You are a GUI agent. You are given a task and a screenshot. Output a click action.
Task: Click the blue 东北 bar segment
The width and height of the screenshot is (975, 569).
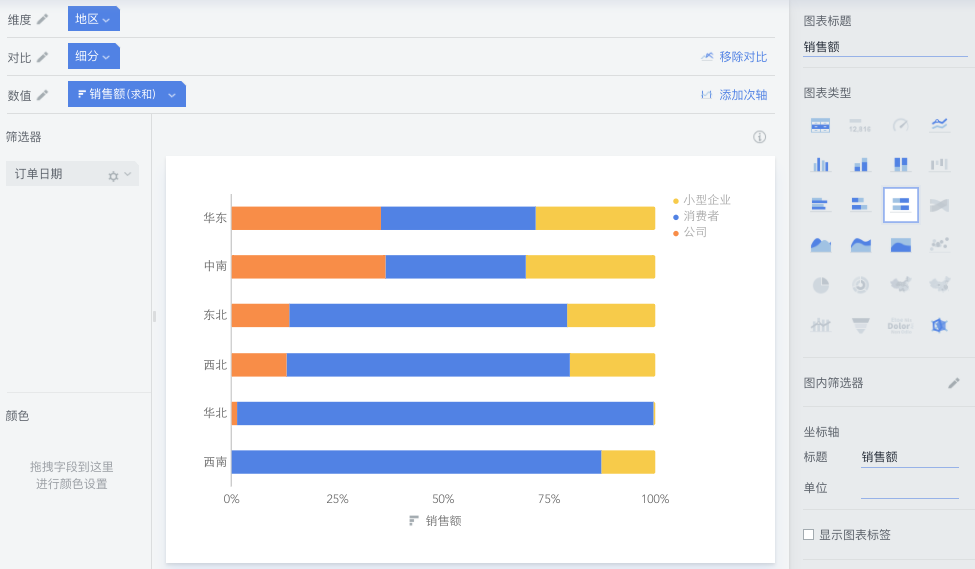pos(428,315)
